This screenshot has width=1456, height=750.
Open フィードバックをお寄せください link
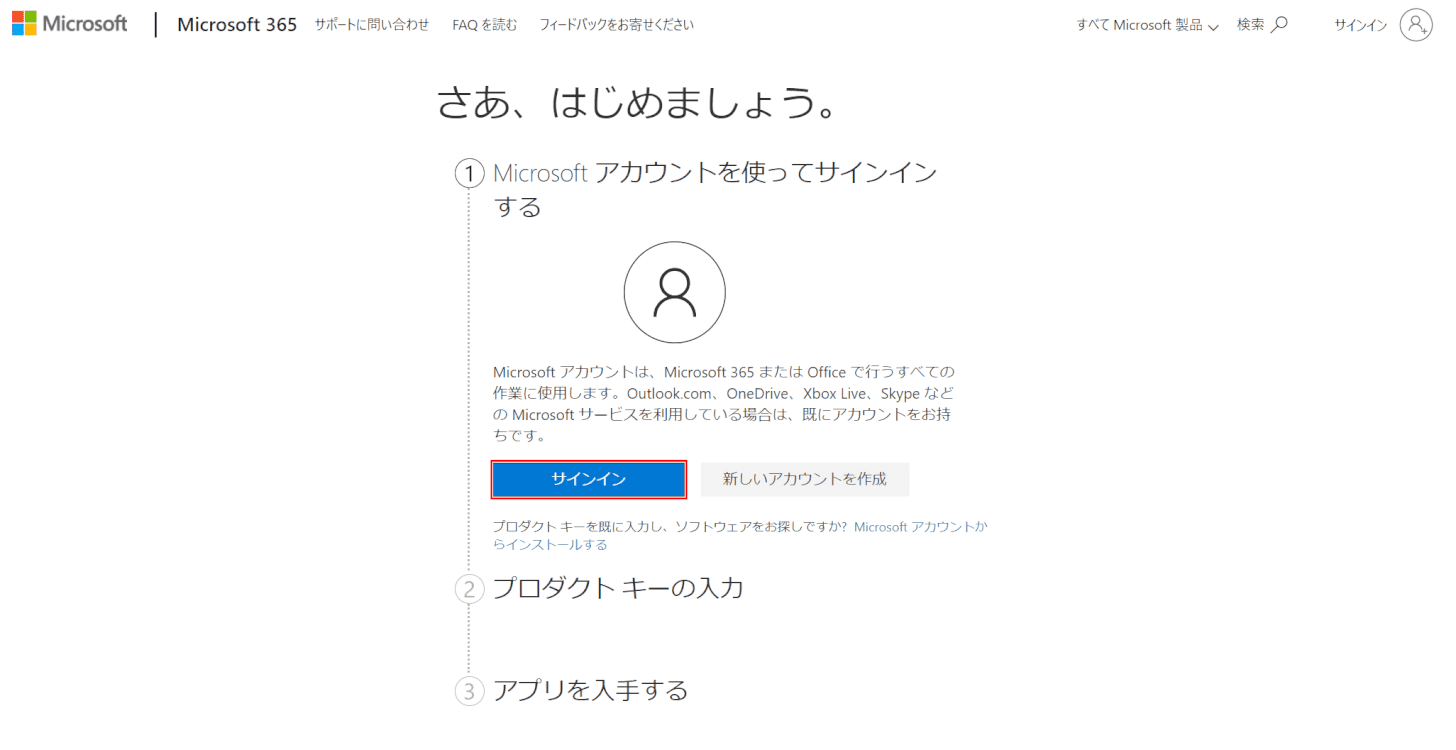(616, 25)
